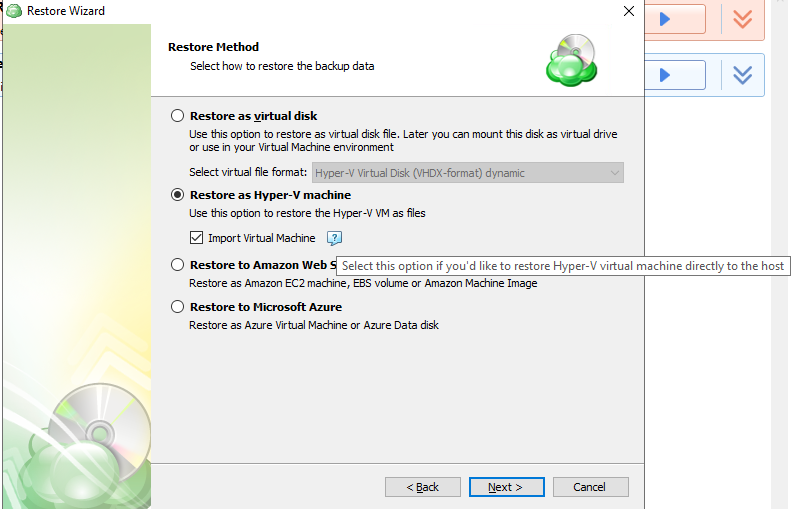Choose Restore to Microsoft Azure option

coord(178,307)
